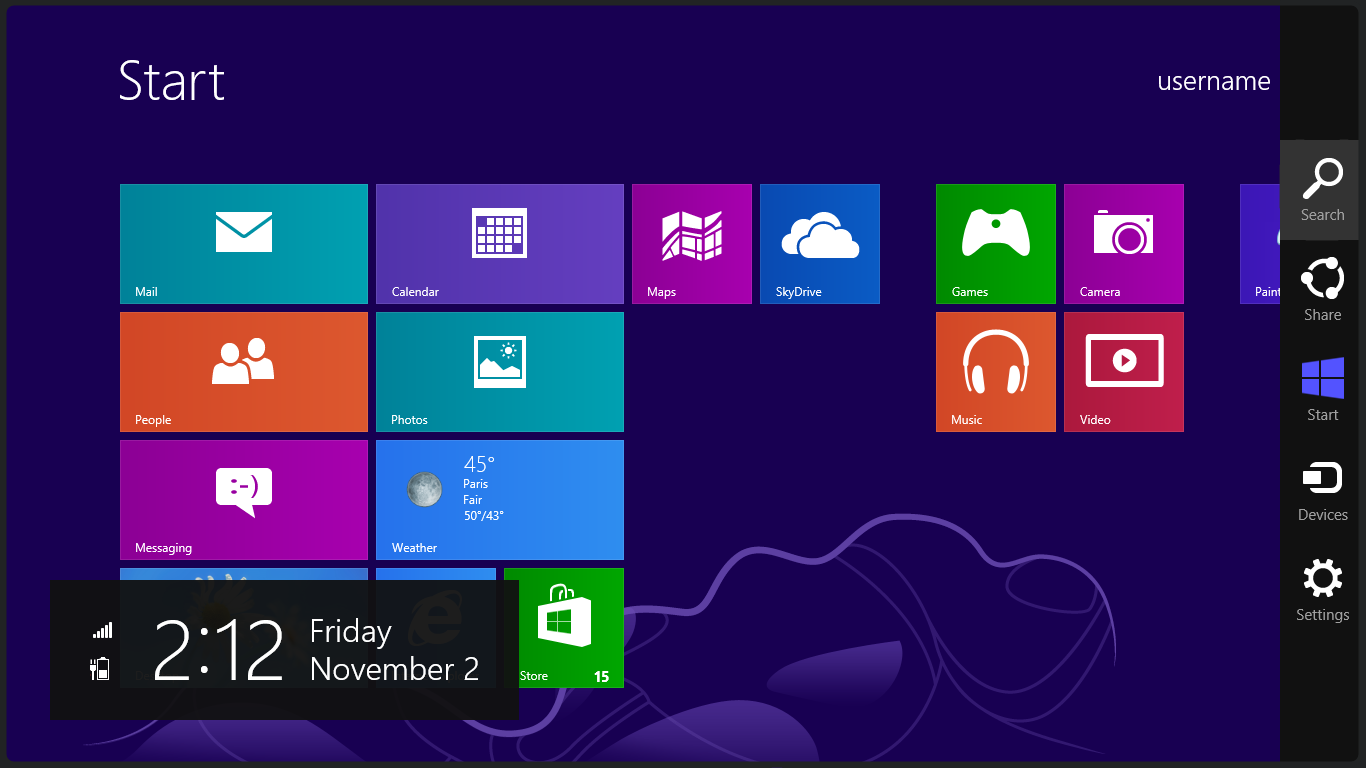
Task: Open the SkyDrive cloud tile
Action: (820, 244)
